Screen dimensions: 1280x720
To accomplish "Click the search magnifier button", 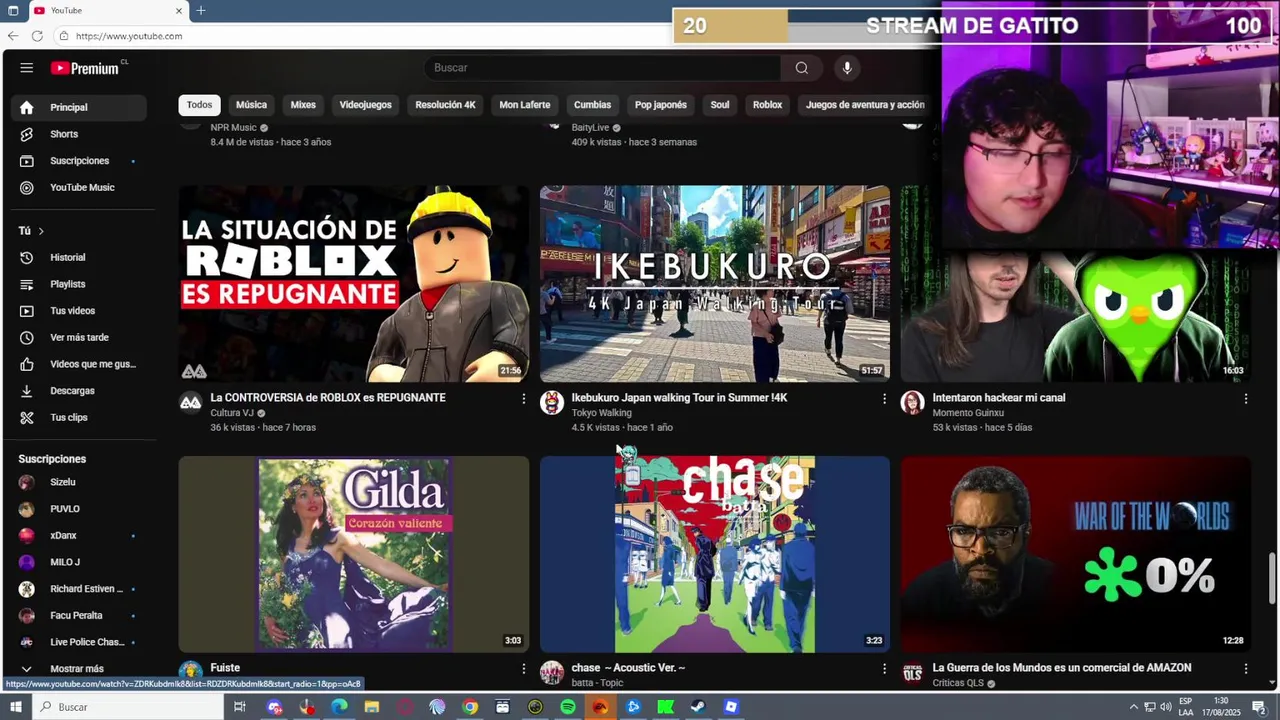I will [801, 68].
